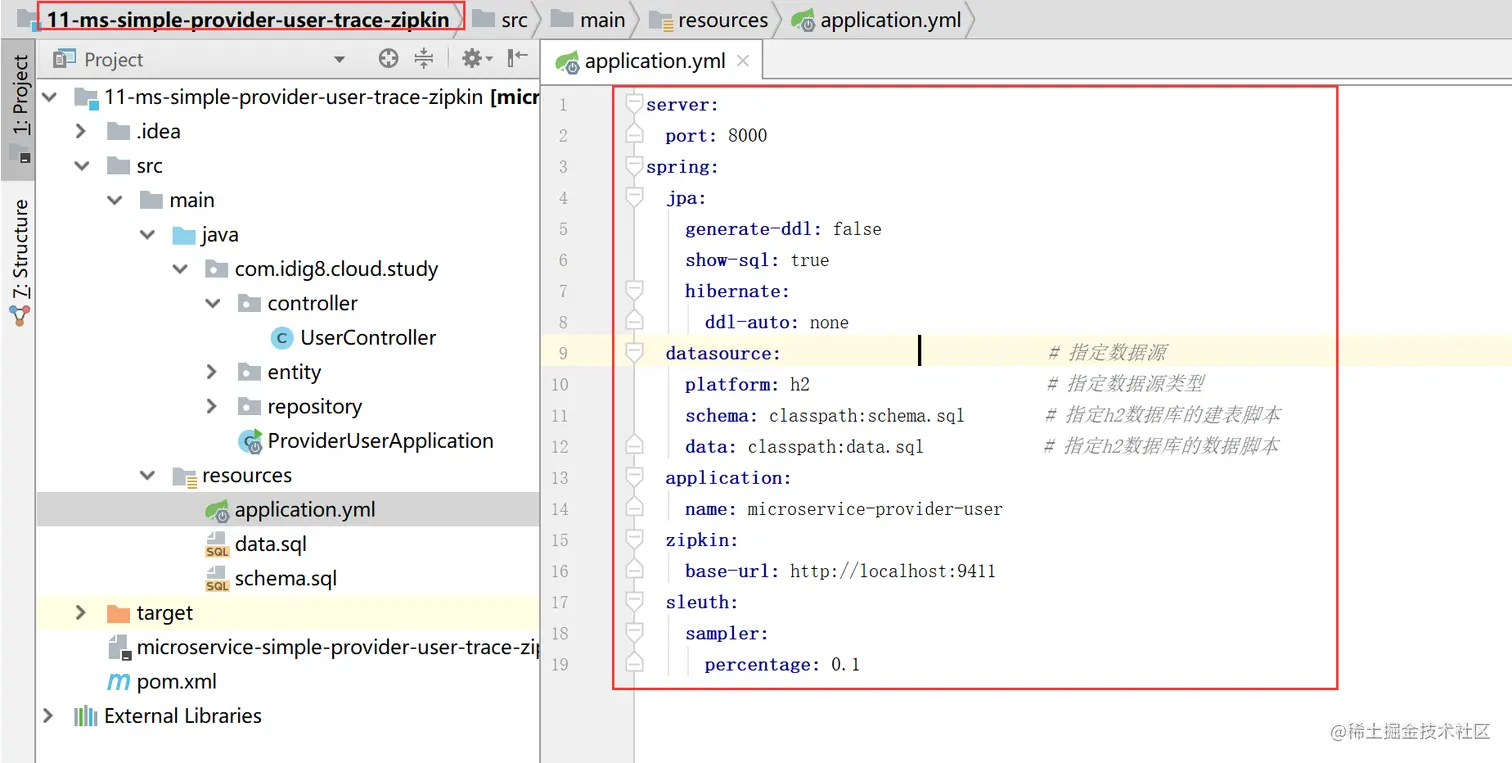This screenshot has height=763, width=1512.
Task: Click the repository package icon
Action: point(250,406)
